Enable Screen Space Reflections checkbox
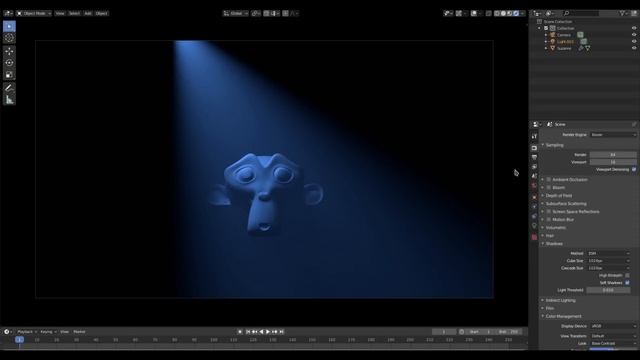 pyautogui.click(x=549, y=211)
